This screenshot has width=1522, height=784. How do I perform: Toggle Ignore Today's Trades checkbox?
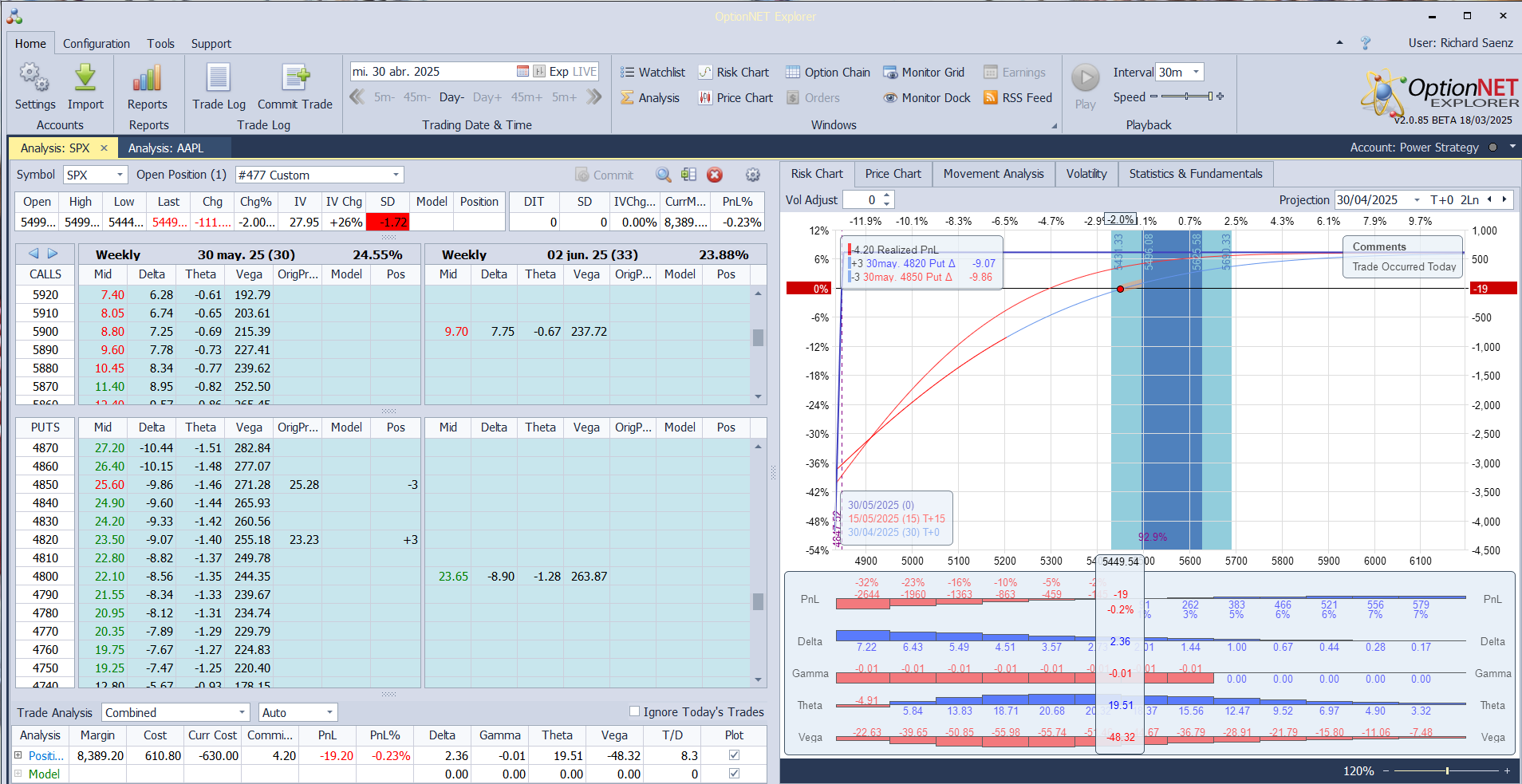[635, 711]
